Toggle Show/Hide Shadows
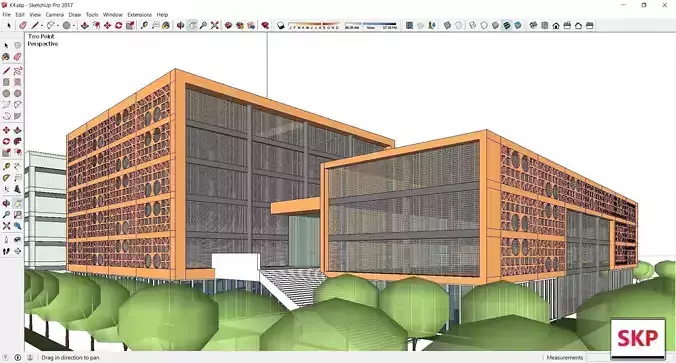The width and height of the screenshot is (676, 363). [x=281, y=25]
